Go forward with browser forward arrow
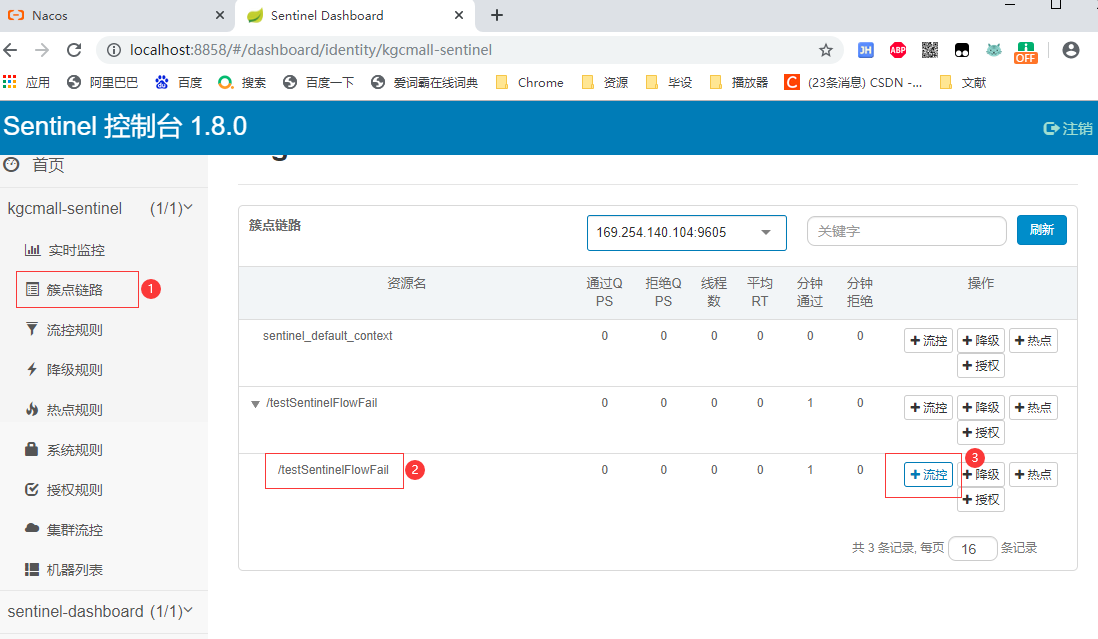 [42, 50]
